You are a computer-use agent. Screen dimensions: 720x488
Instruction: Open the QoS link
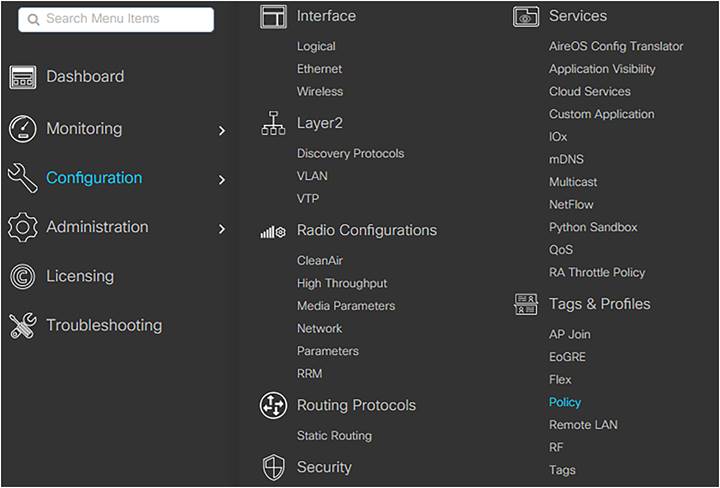(561, 250)
